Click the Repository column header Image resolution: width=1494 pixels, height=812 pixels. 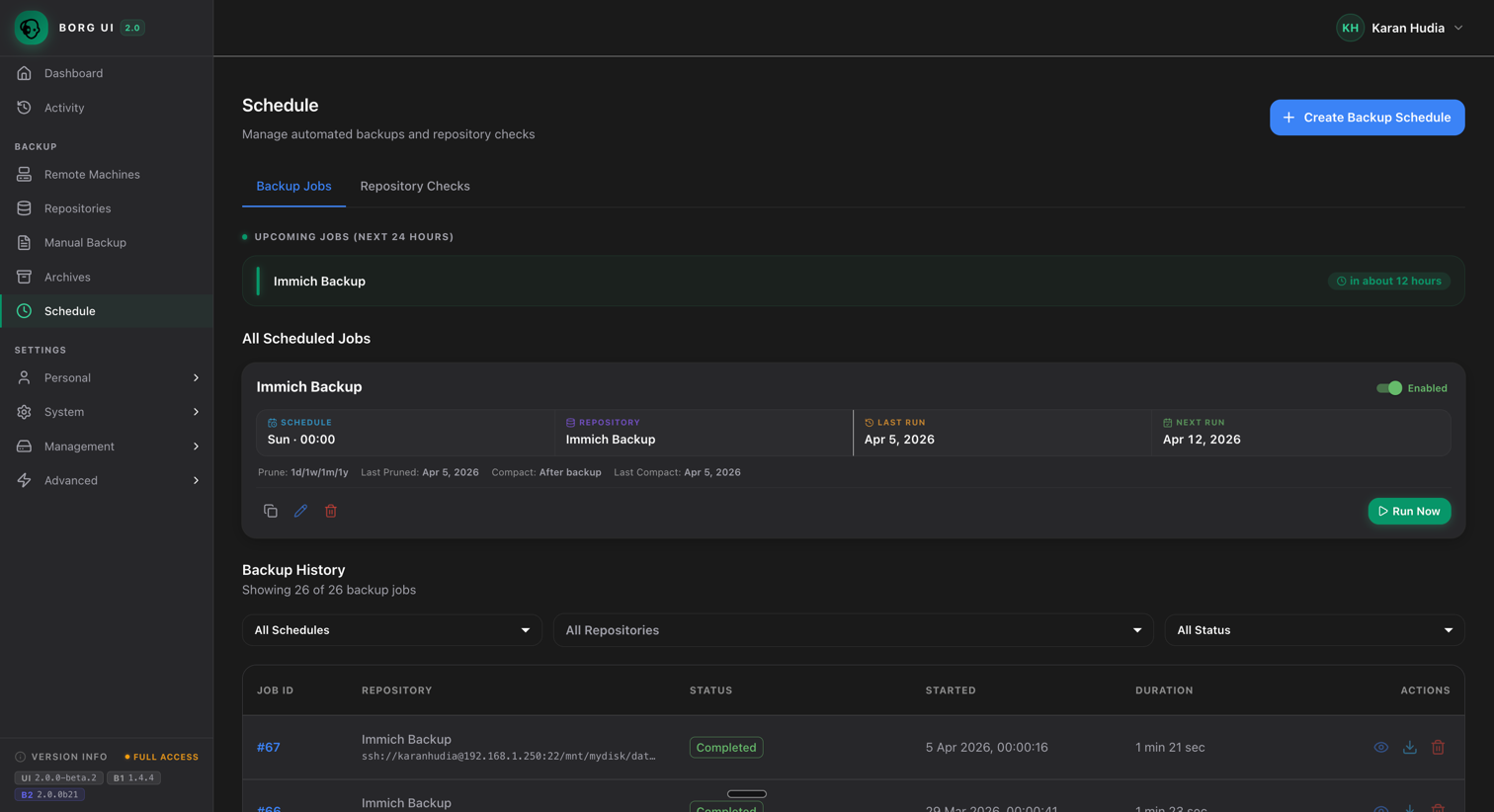397,690
